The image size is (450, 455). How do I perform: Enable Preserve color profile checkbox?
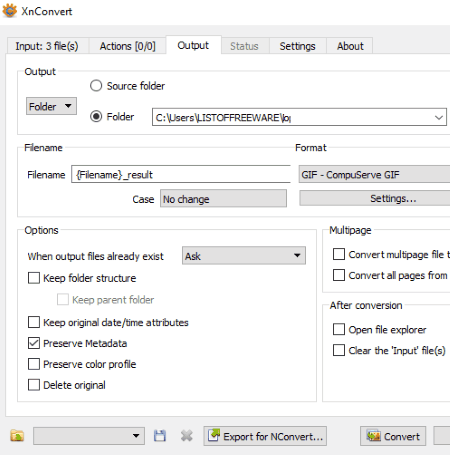point(34,364)
